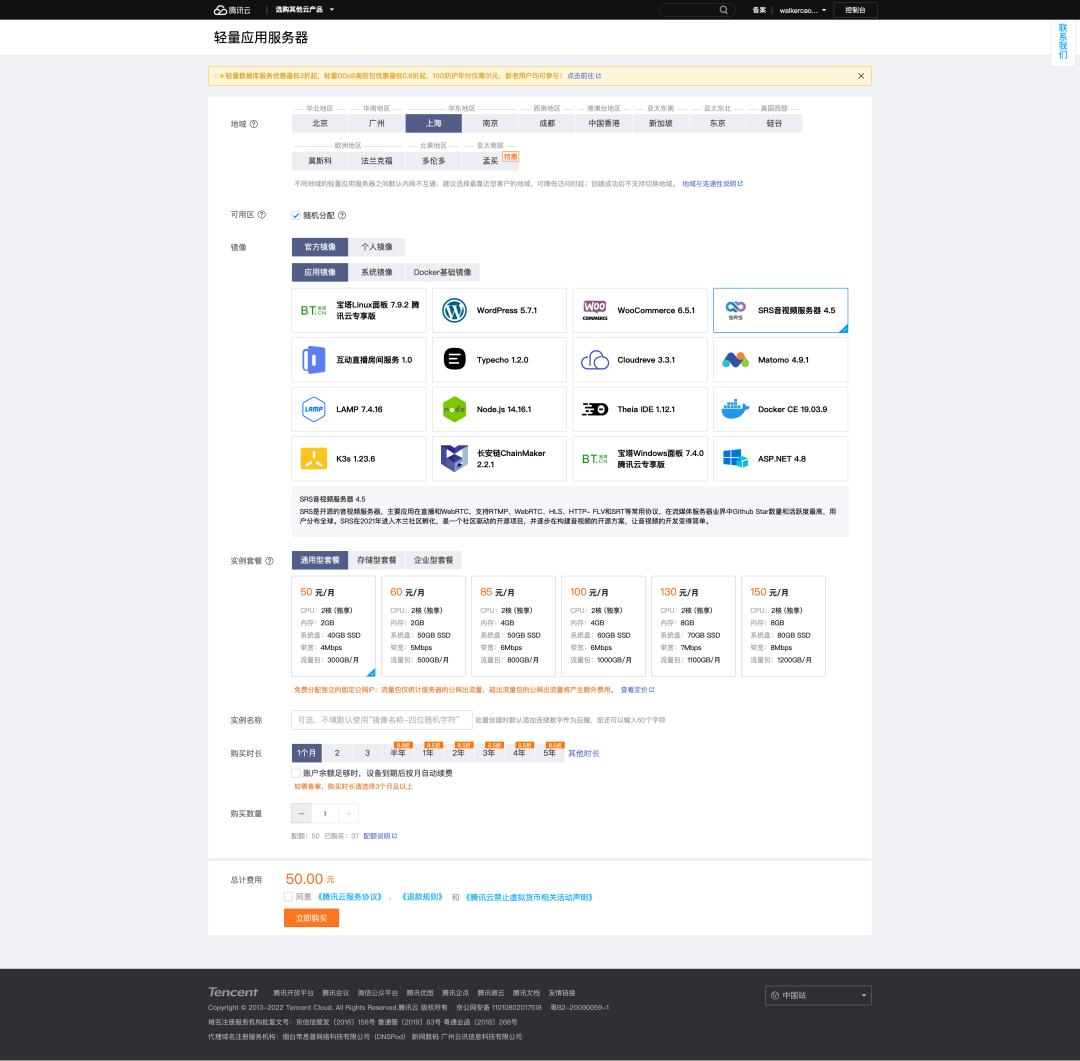The image size is (1080, 1061).
Task: Choose the Cloudreve 3.3.1 cloud icon
Action: click(x=595, y=360)
